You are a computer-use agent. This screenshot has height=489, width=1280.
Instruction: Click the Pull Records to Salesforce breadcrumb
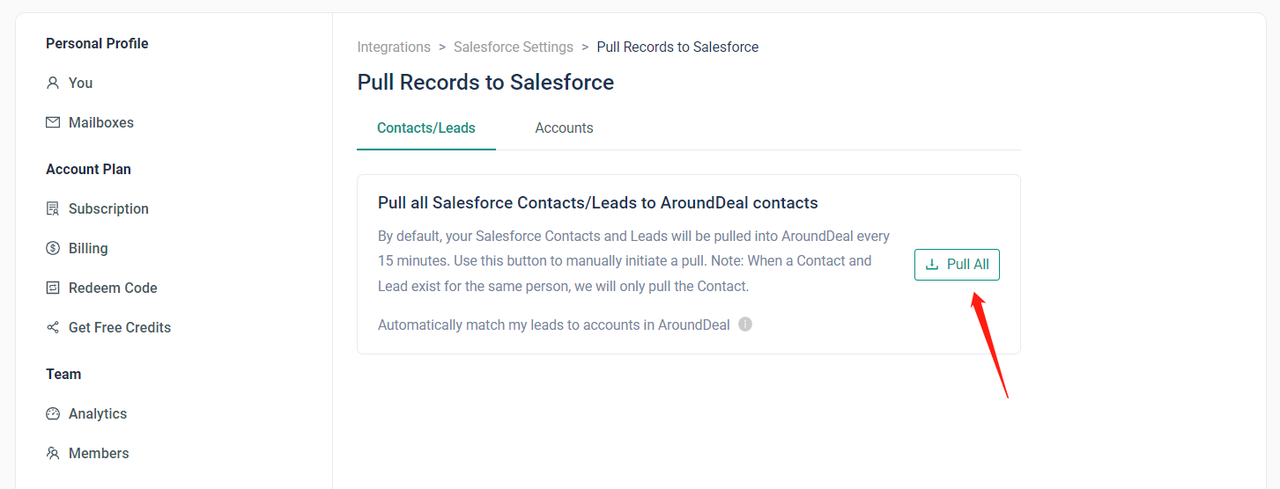[677, 47]
